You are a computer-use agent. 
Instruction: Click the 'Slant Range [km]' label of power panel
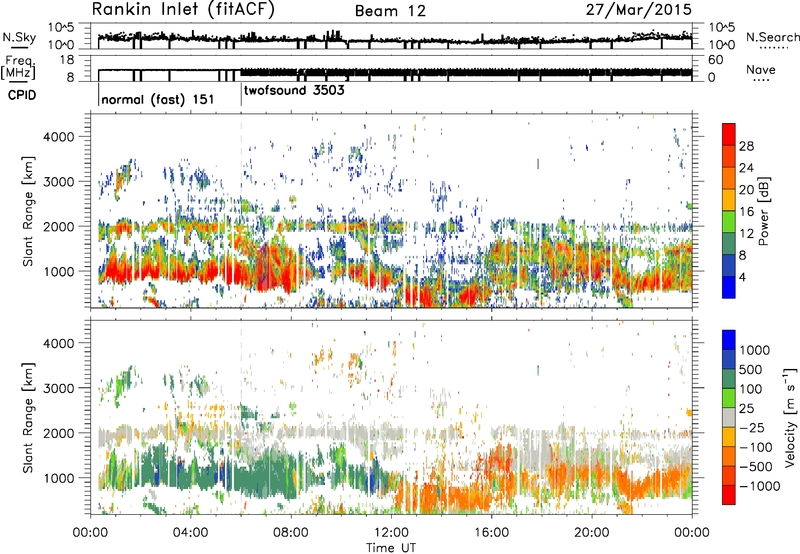coord(28,211)
